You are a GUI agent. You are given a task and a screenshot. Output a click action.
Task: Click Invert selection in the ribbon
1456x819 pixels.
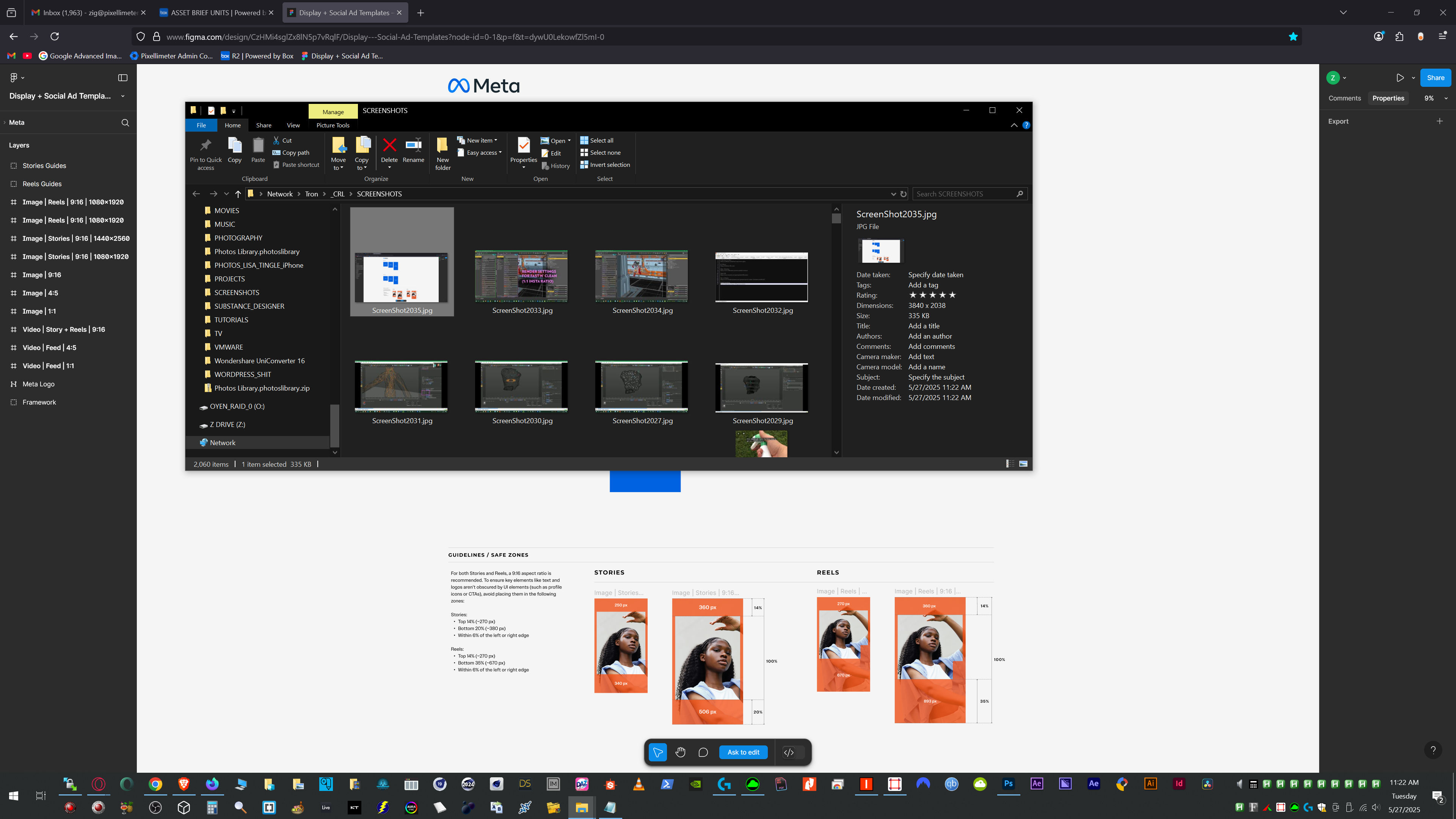coord(605,165)
